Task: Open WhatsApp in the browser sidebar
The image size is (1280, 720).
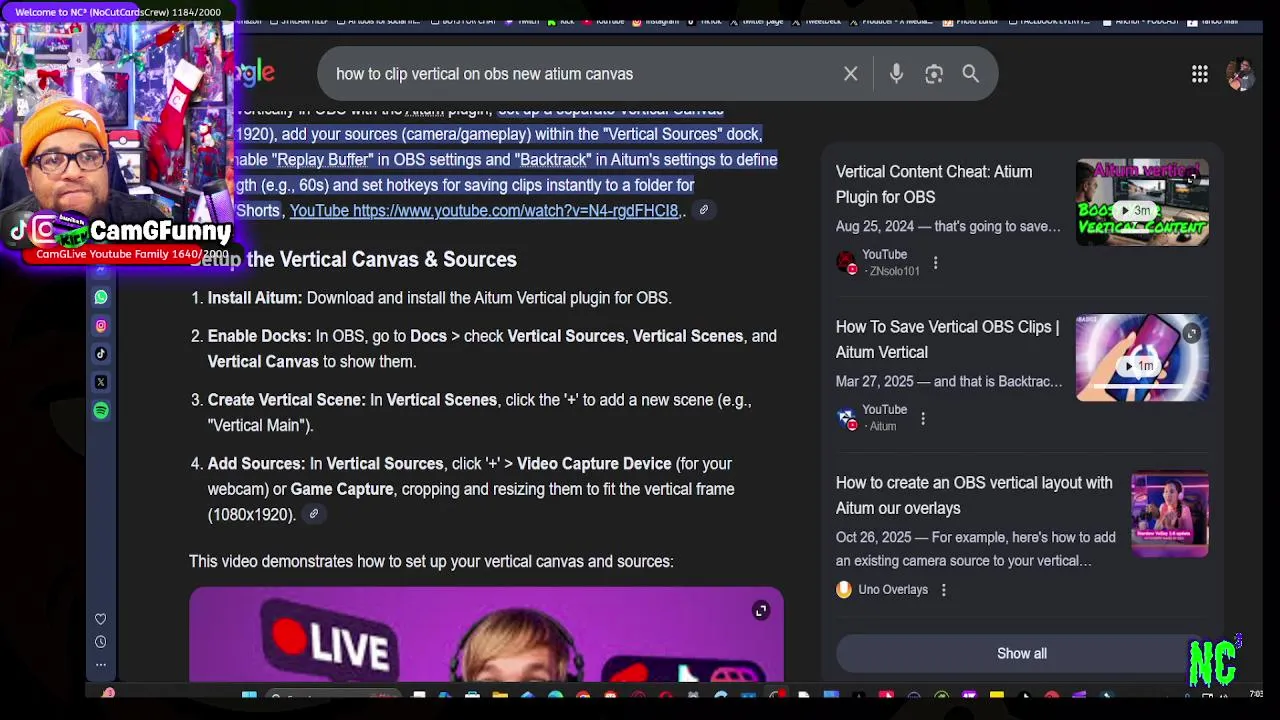Action: (x=101, y=297)
